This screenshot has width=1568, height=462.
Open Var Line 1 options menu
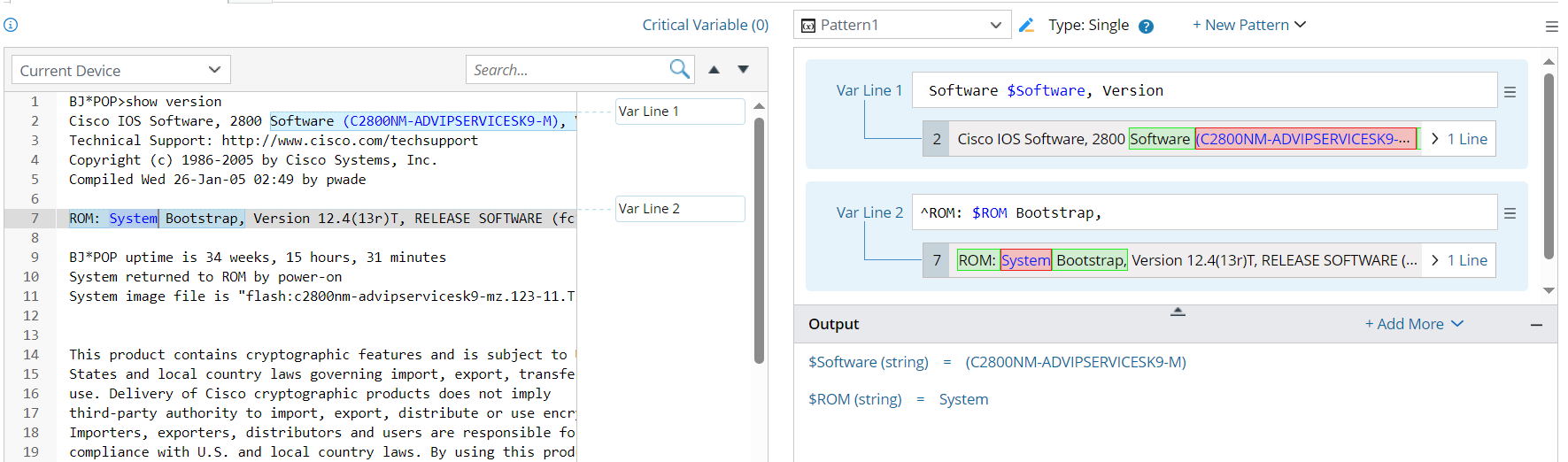[x=1510, y=92]
